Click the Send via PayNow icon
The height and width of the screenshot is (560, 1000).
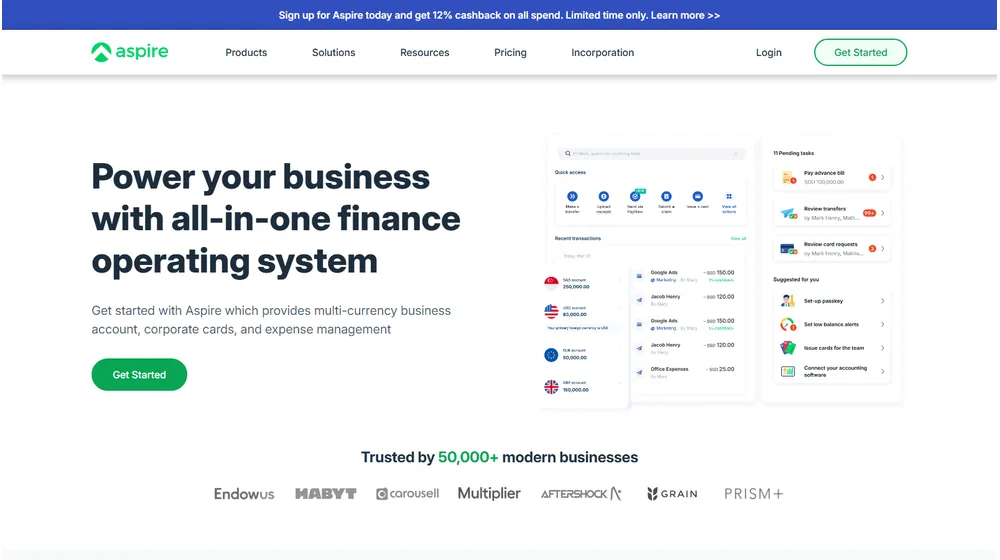[x=635, y=196]
